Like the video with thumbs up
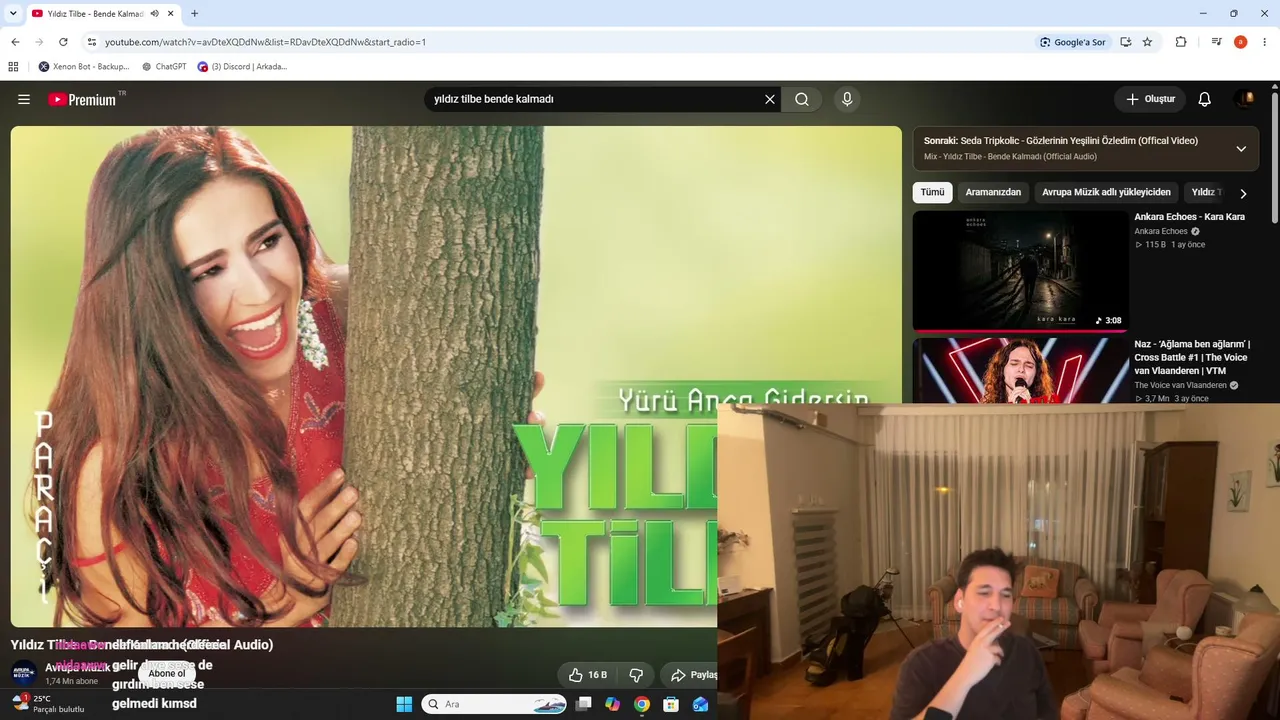The image size is (1280, 720). click(588, 675)
